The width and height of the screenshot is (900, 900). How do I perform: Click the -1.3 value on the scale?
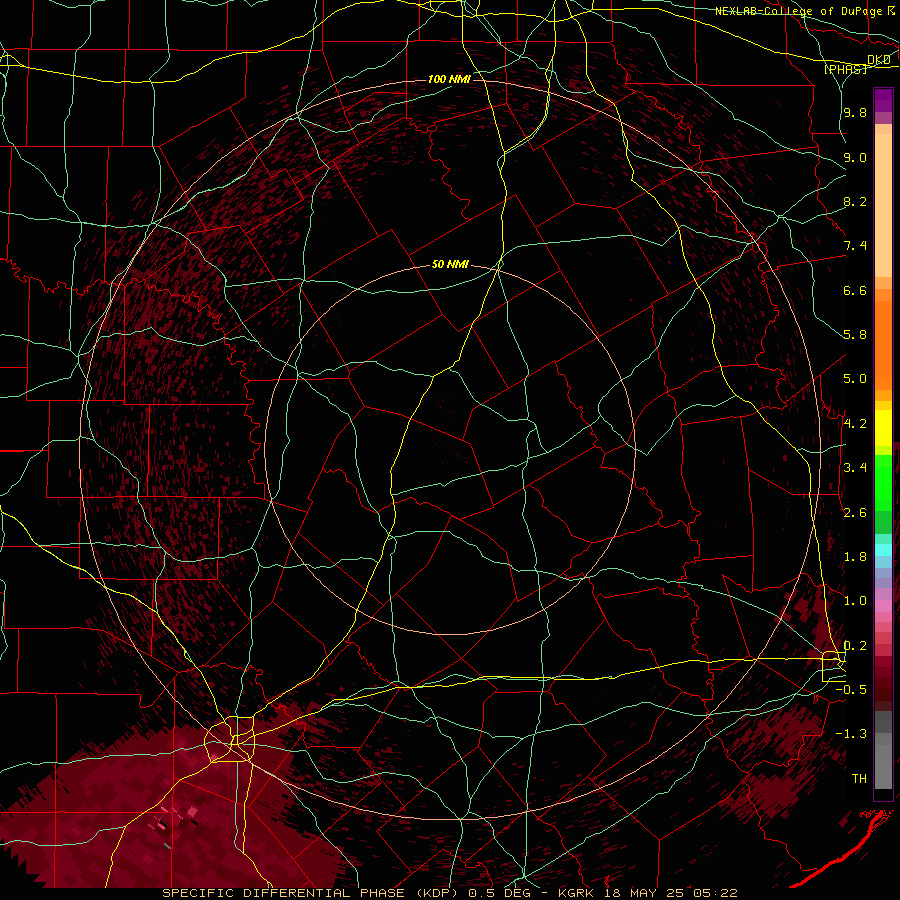pyautogui.click(x=851, y=734)
